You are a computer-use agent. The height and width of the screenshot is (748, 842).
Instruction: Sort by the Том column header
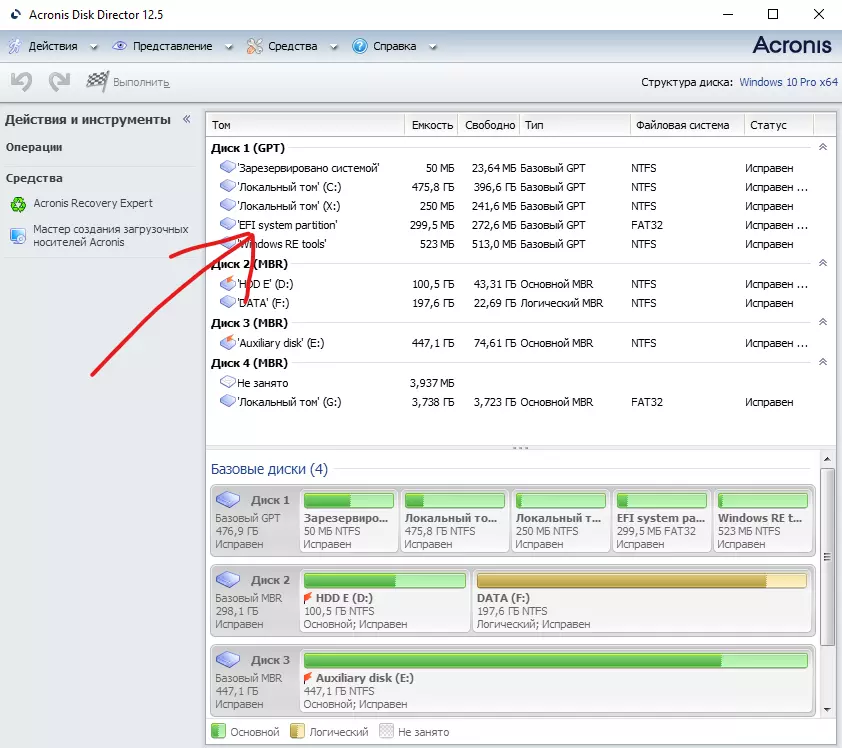click(305, 125)
